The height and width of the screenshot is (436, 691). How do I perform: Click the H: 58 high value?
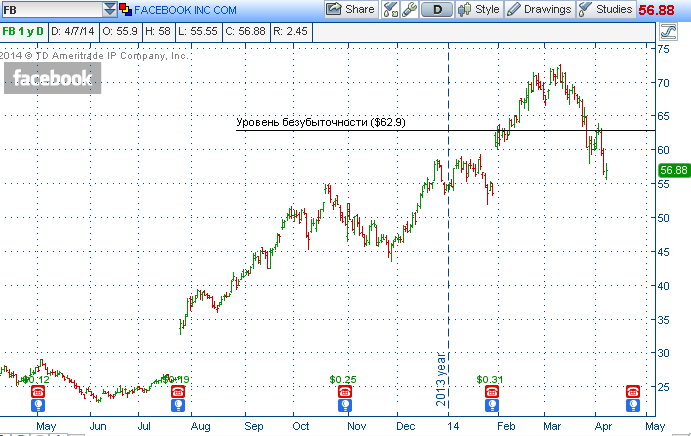[x=158, y=31]
